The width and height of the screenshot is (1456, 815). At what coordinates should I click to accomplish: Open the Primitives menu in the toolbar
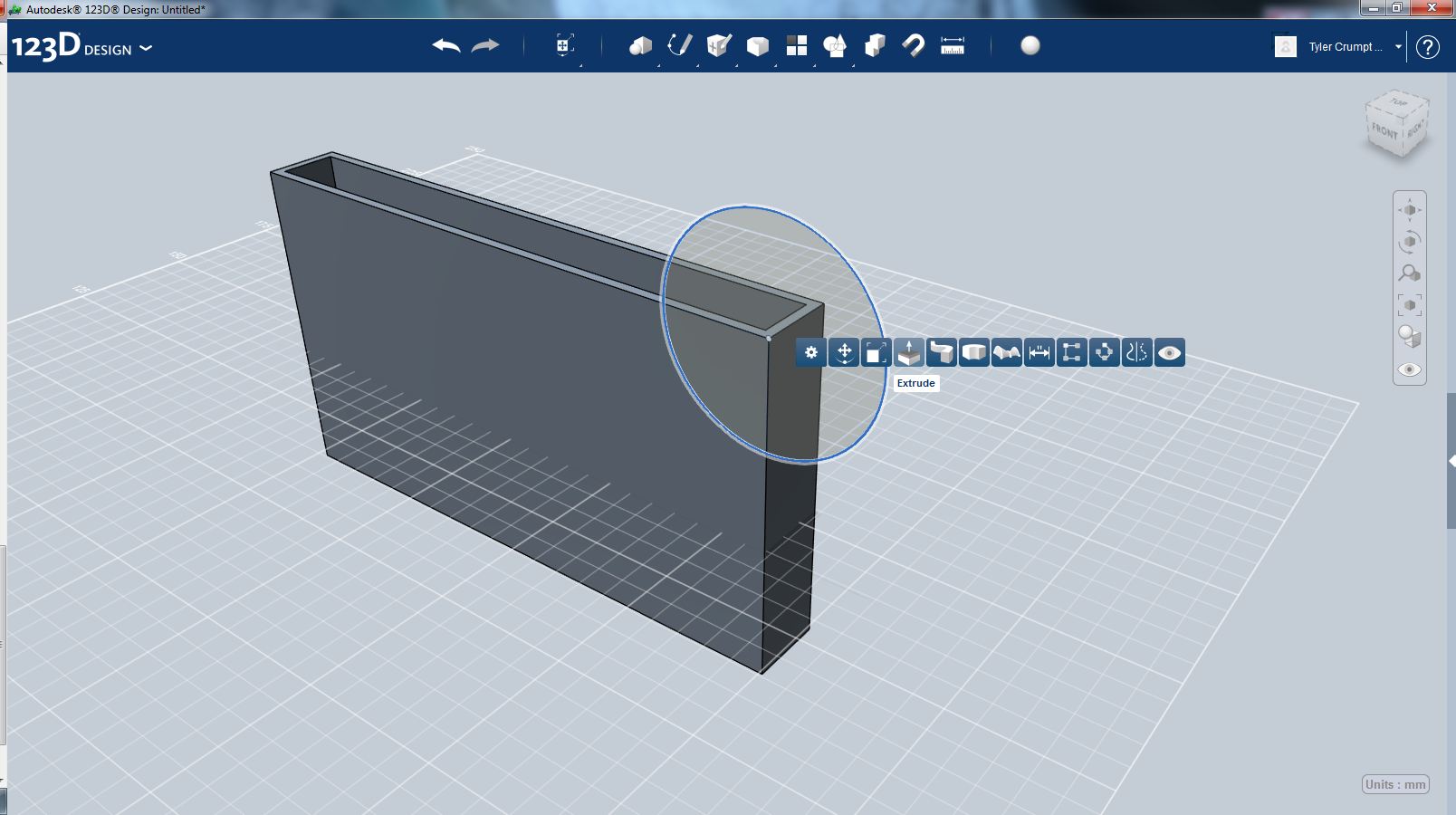coord(640,45)
